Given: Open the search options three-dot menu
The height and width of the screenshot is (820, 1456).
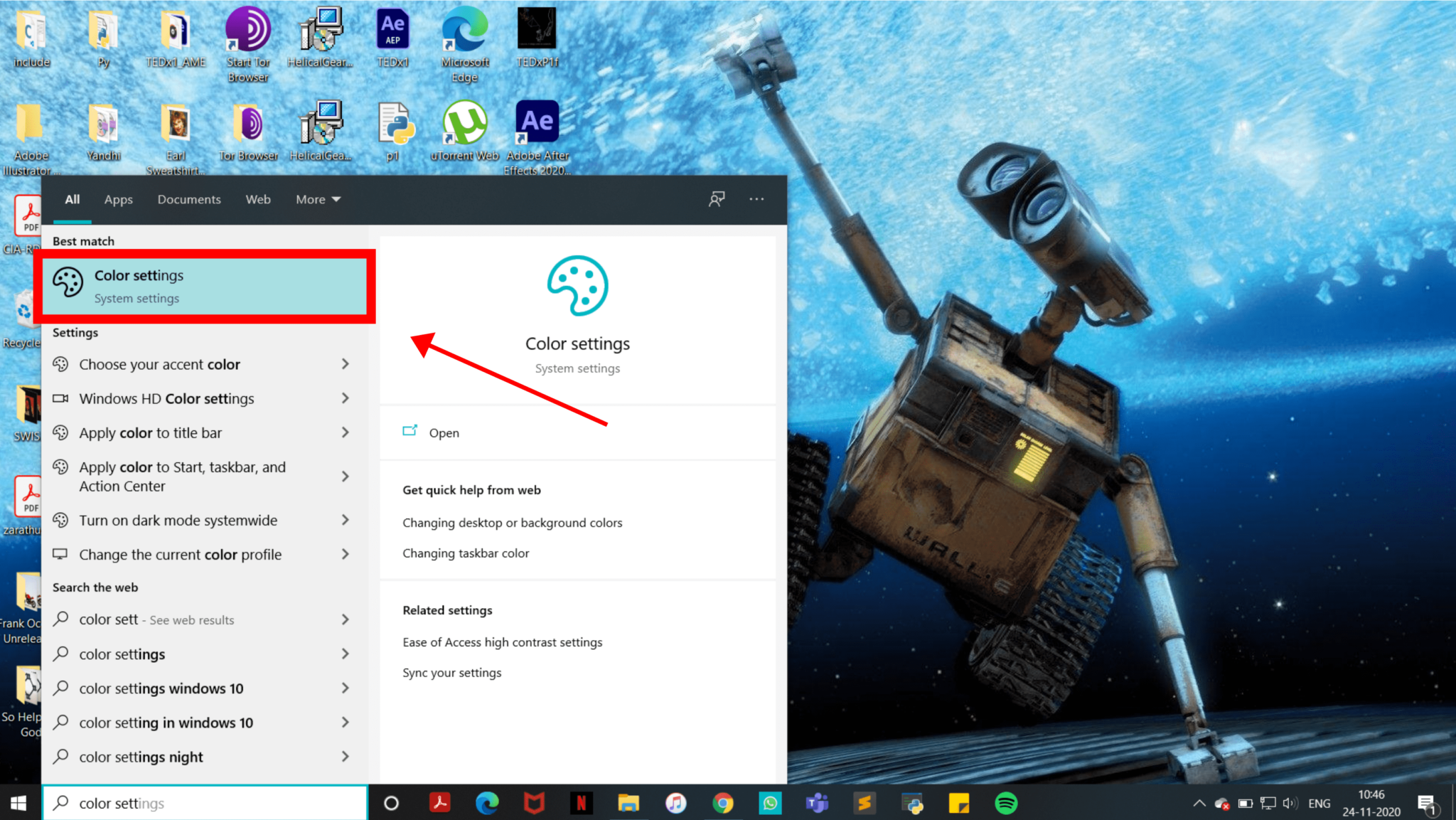Looking at the screenshot, I should 756,199.
